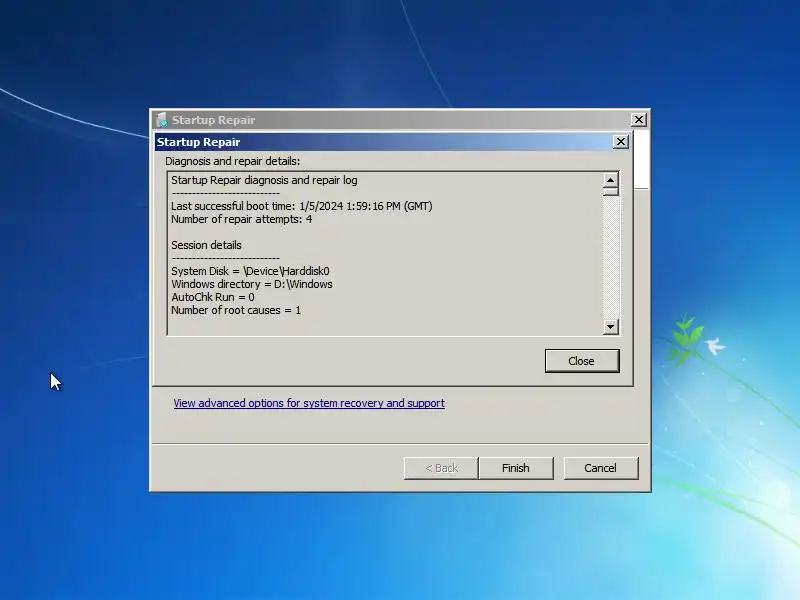Viewport: 800px width, 600px height.
Task: Select the 'Last successful boot time' line
Action: [x=302, y=206]
